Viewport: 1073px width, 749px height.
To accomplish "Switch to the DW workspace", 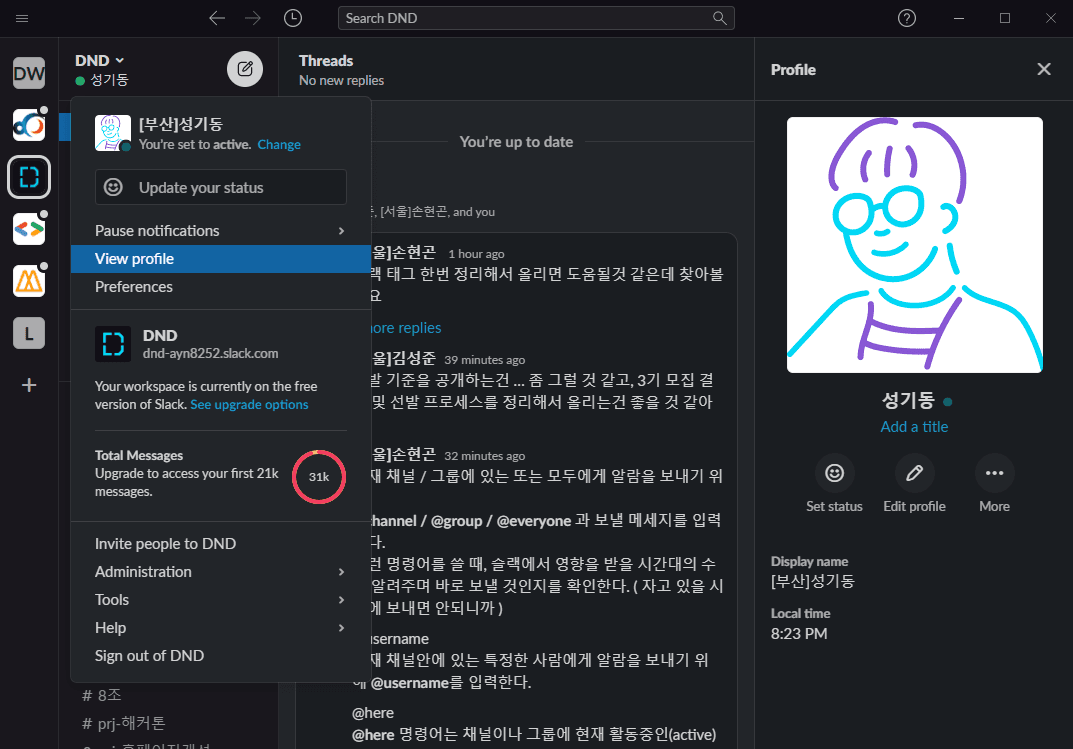I will click(29, 73).
